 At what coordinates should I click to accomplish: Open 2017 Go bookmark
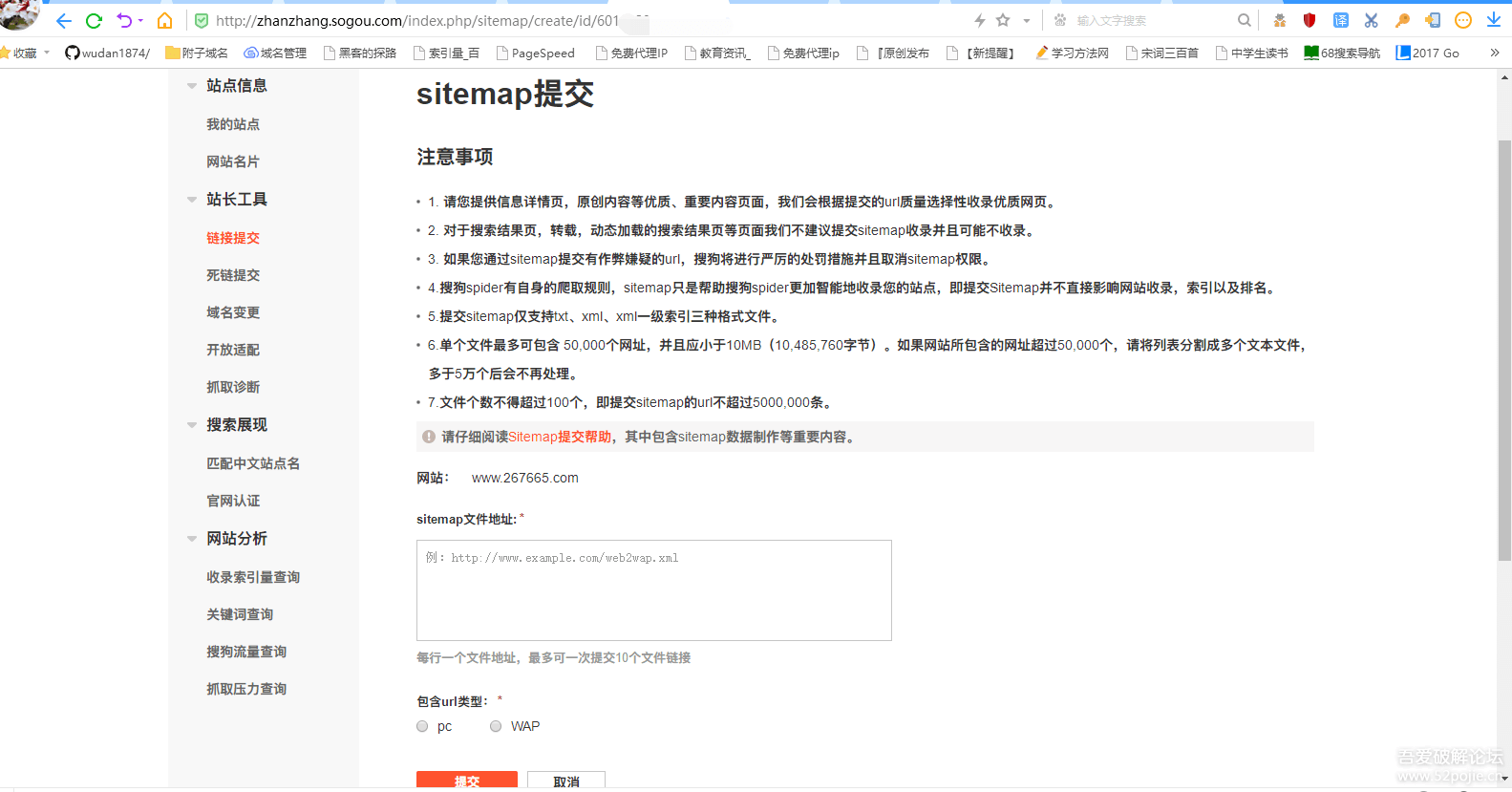tap(1428, 53)
